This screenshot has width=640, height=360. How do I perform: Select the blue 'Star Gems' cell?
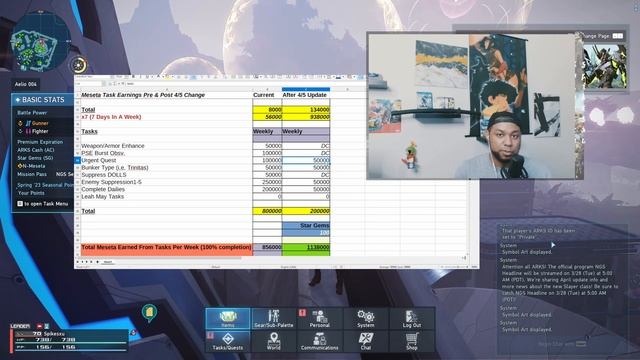pyautogui.click(x=306, y=225)
